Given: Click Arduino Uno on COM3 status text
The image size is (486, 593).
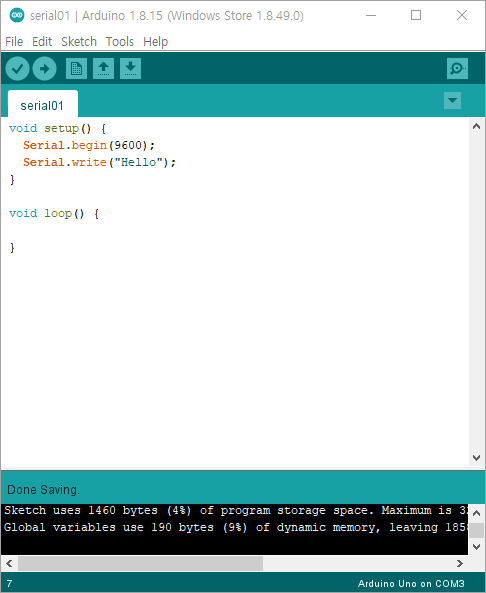Looking at the screenshot, I should click(411, 584).
